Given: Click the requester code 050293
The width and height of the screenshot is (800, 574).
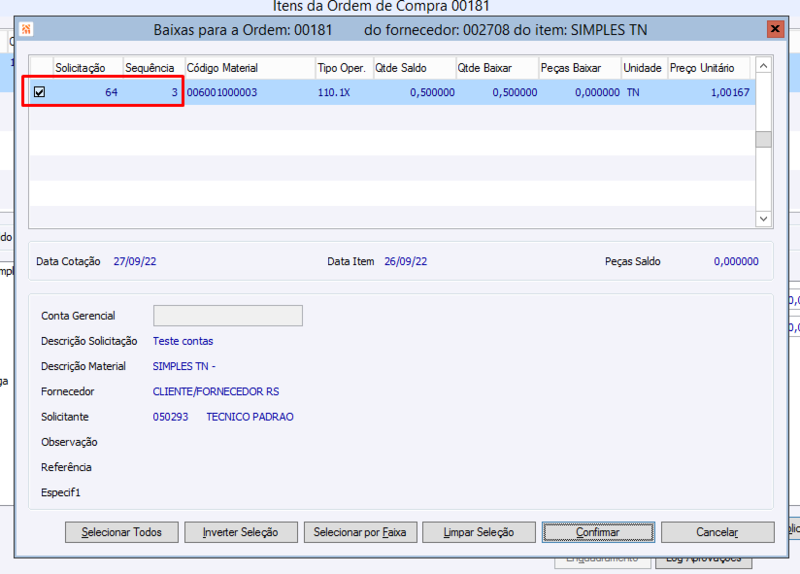Looking at the screenshot, I should (170, 417).
